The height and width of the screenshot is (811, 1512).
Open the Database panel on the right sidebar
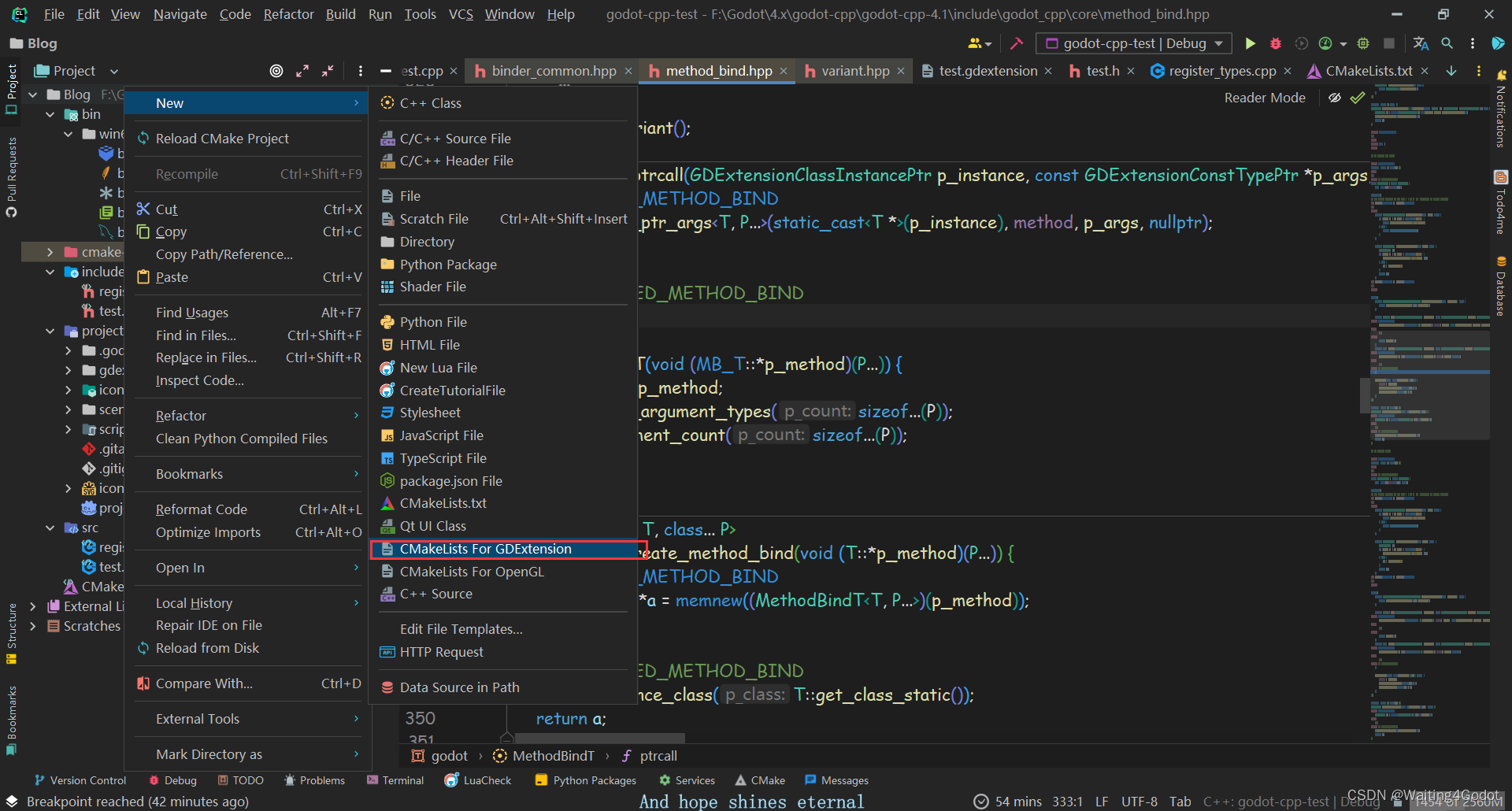point(1500,287)
